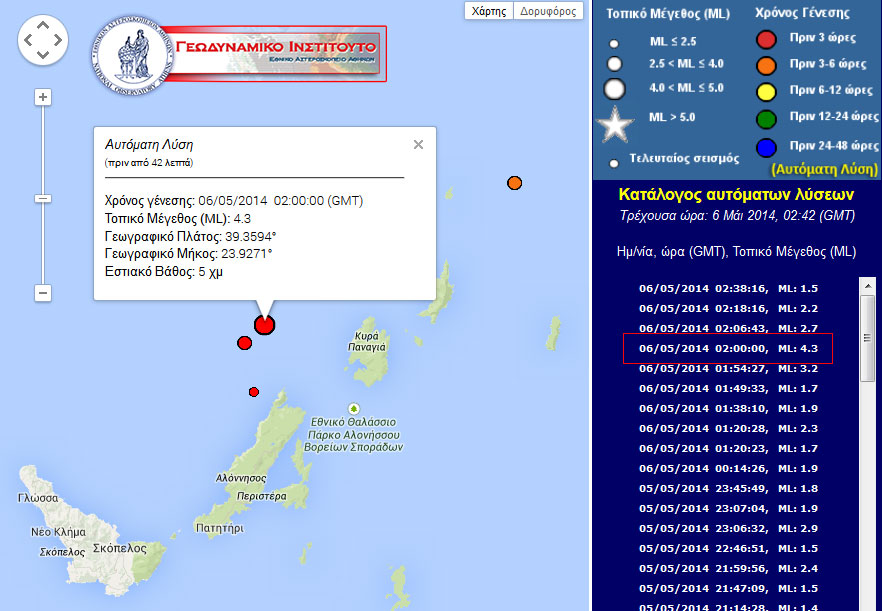Select the Χάρτης map view tab
883x611 pixels.
pyautogui.click(x=489, y=11)
